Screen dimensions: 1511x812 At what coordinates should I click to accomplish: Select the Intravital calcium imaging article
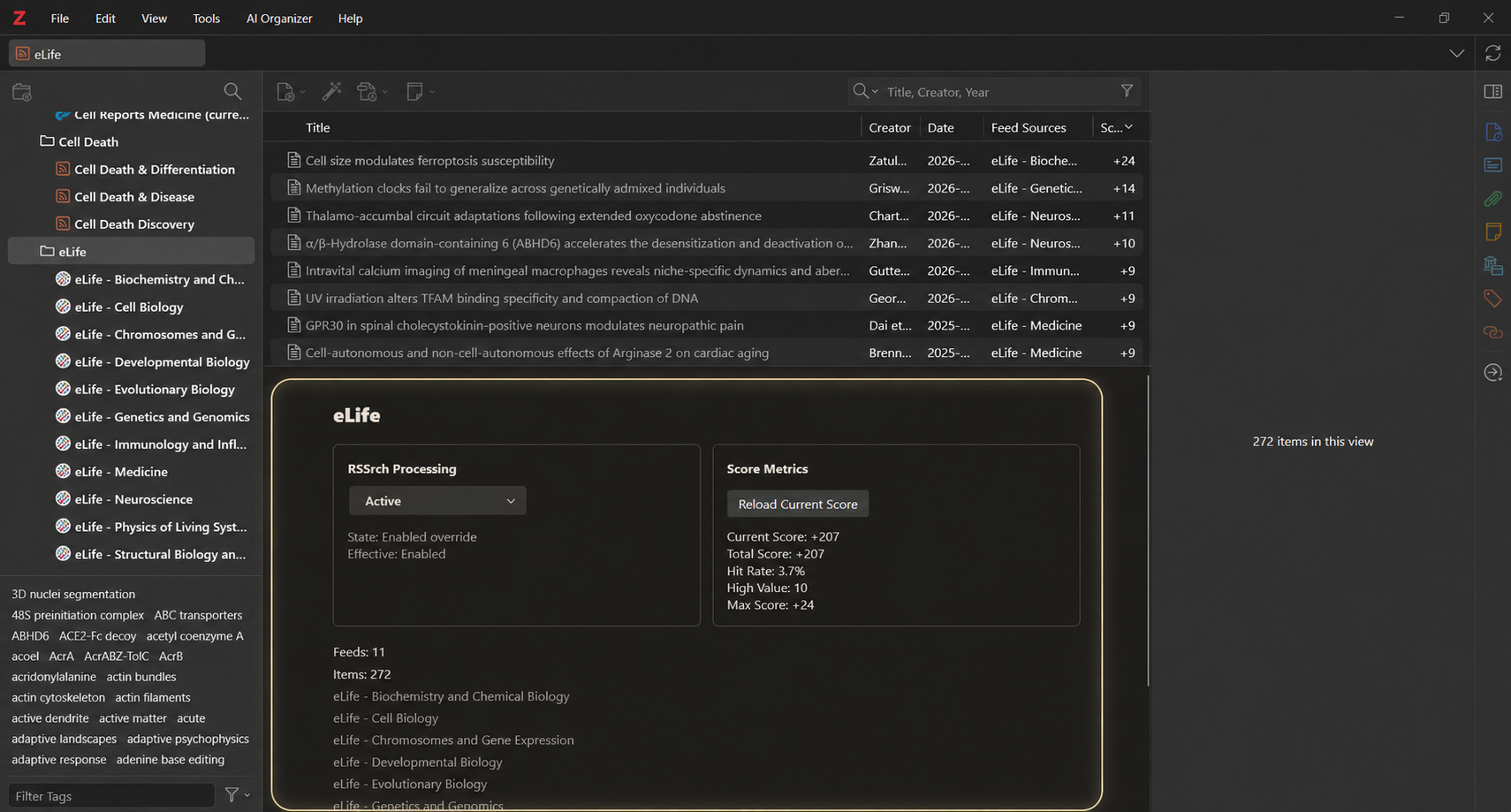click(707, 270)
